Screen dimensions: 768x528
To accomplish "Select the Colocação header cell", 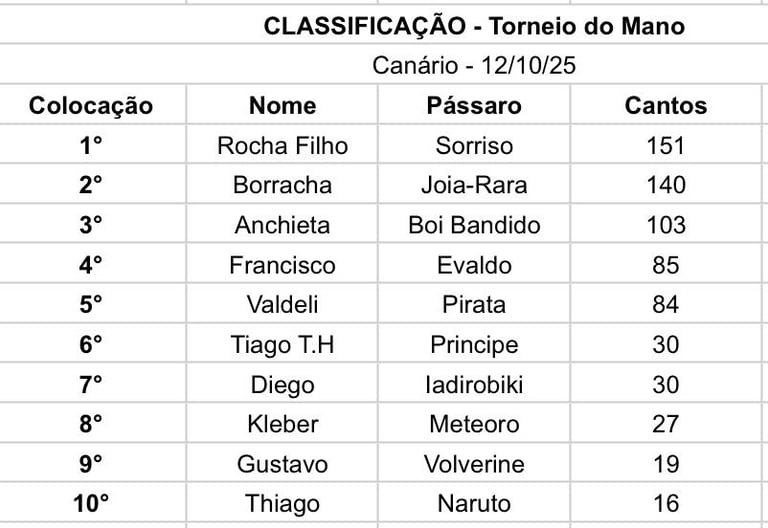I will (x=92, y=105).
